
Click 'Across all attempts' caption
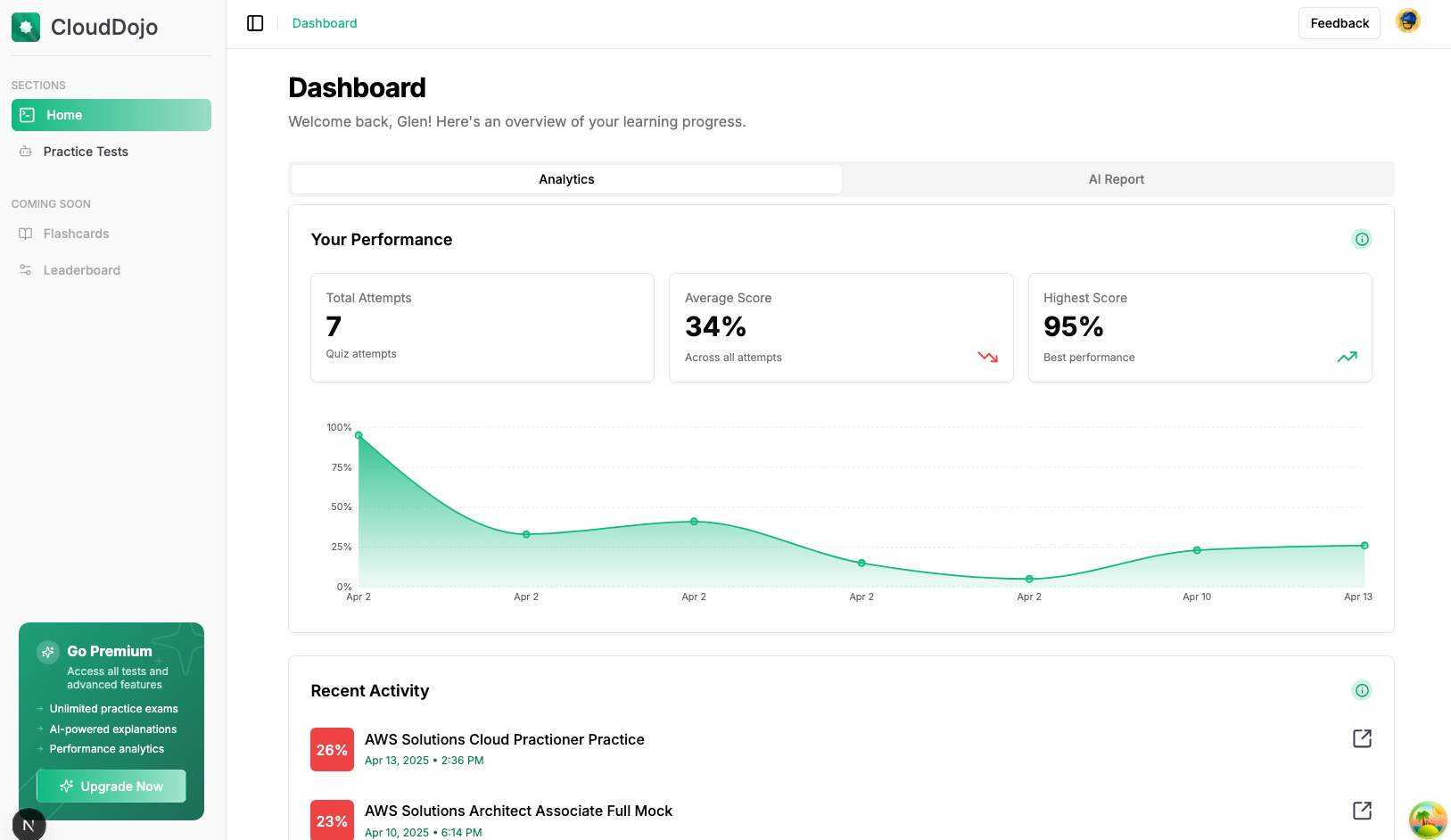[x=733, y=358]
